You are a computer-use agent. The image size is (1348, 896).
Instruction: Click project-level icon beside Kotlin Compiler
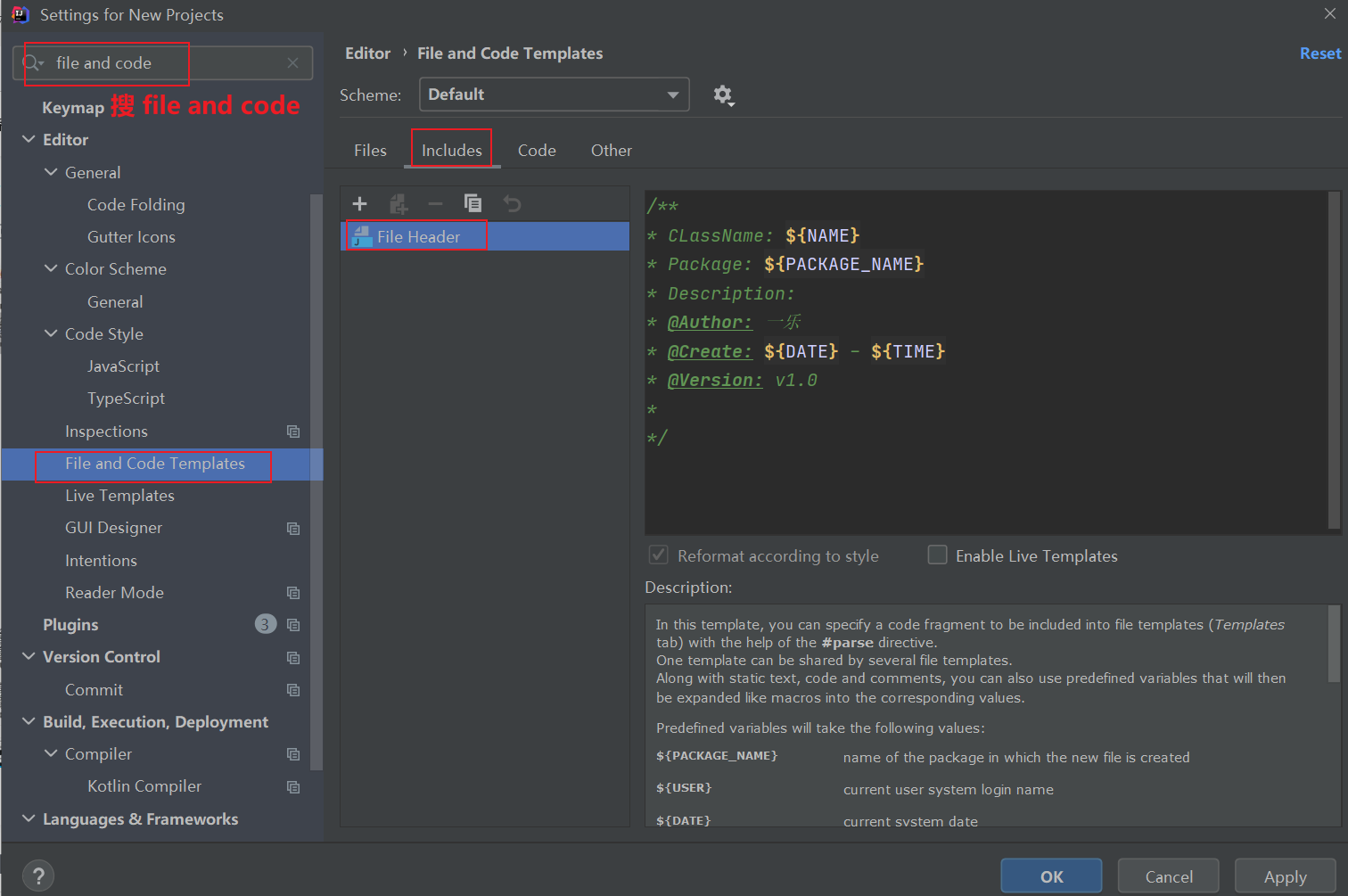(293, 786)
